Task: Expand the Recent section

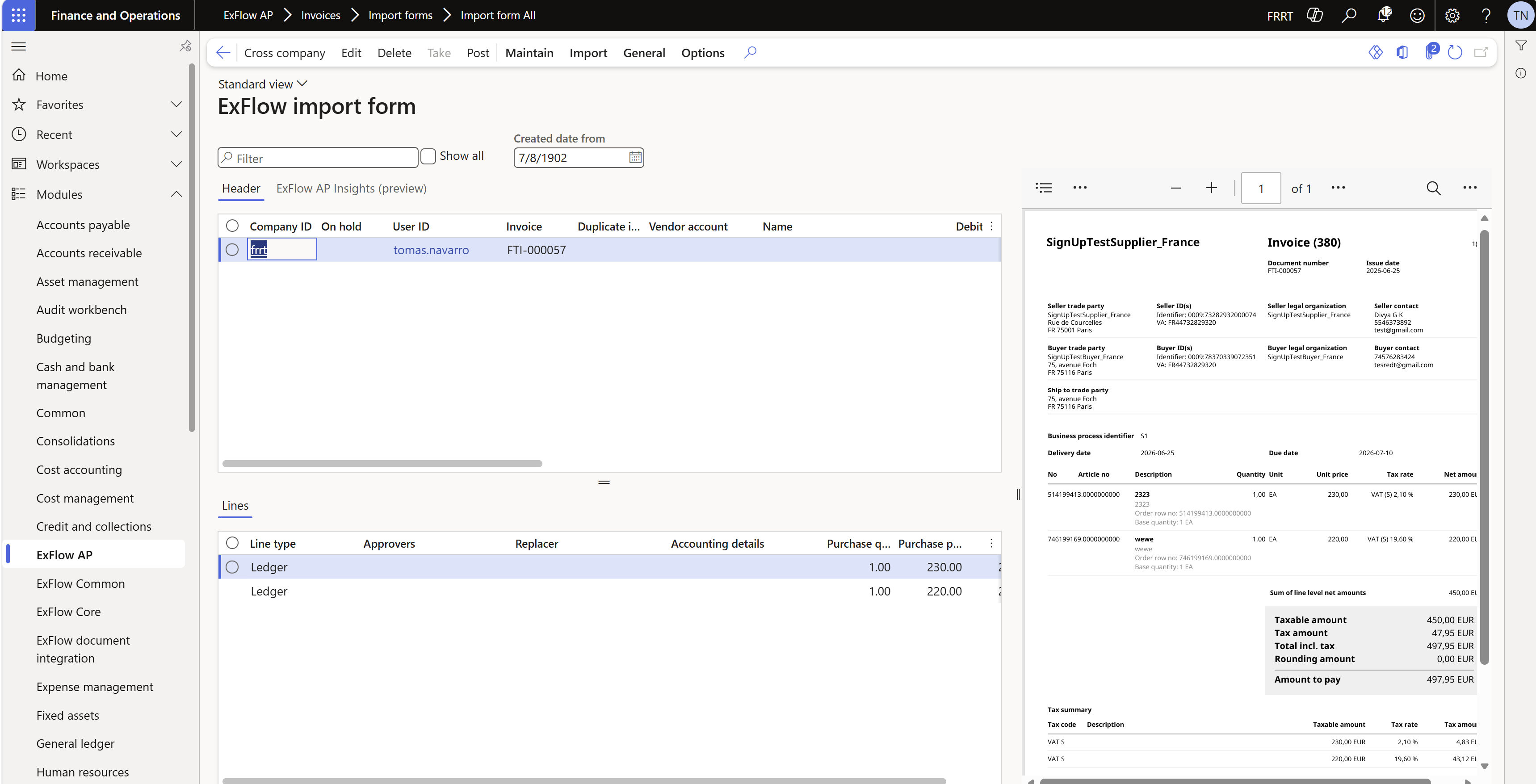Action: (x=176, y=134)
